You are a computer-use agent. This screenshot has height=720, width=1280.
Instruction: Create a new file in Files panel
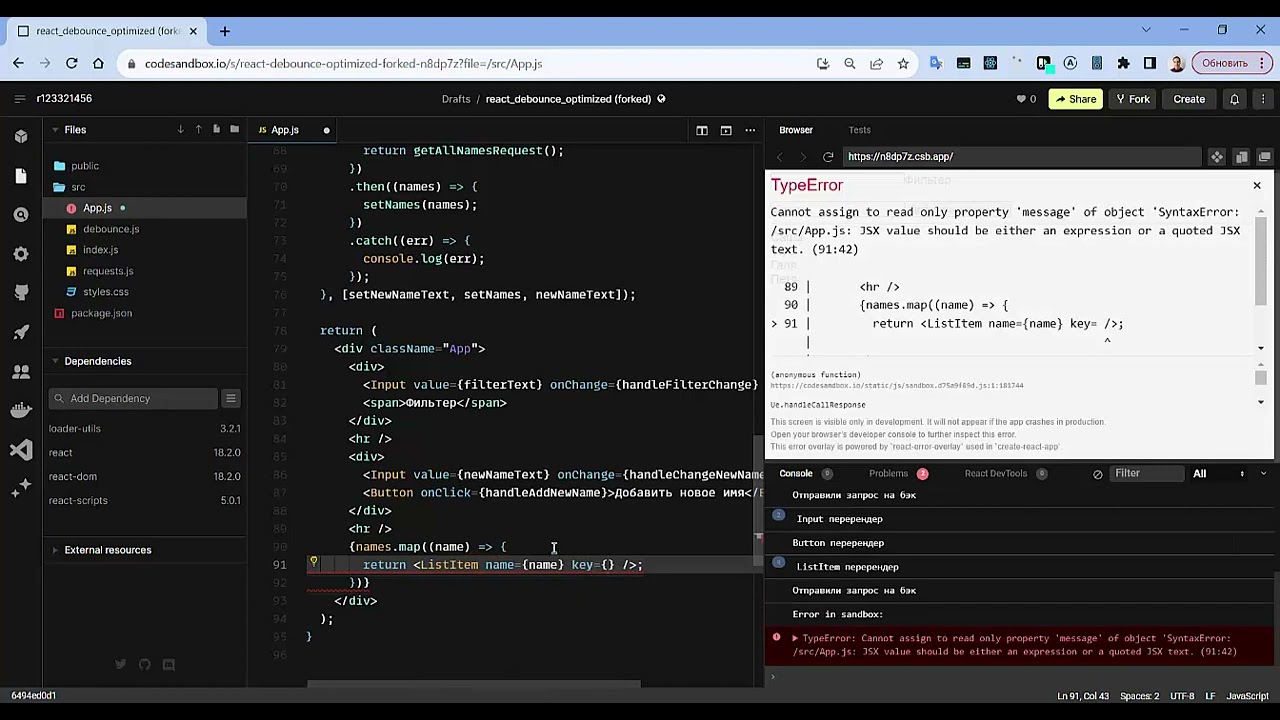click(216, 130)
